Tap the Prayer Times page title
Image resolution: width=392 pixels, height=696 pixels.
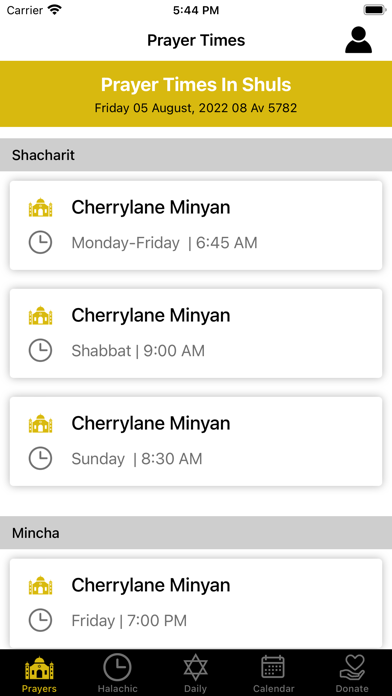click(196, 40)
